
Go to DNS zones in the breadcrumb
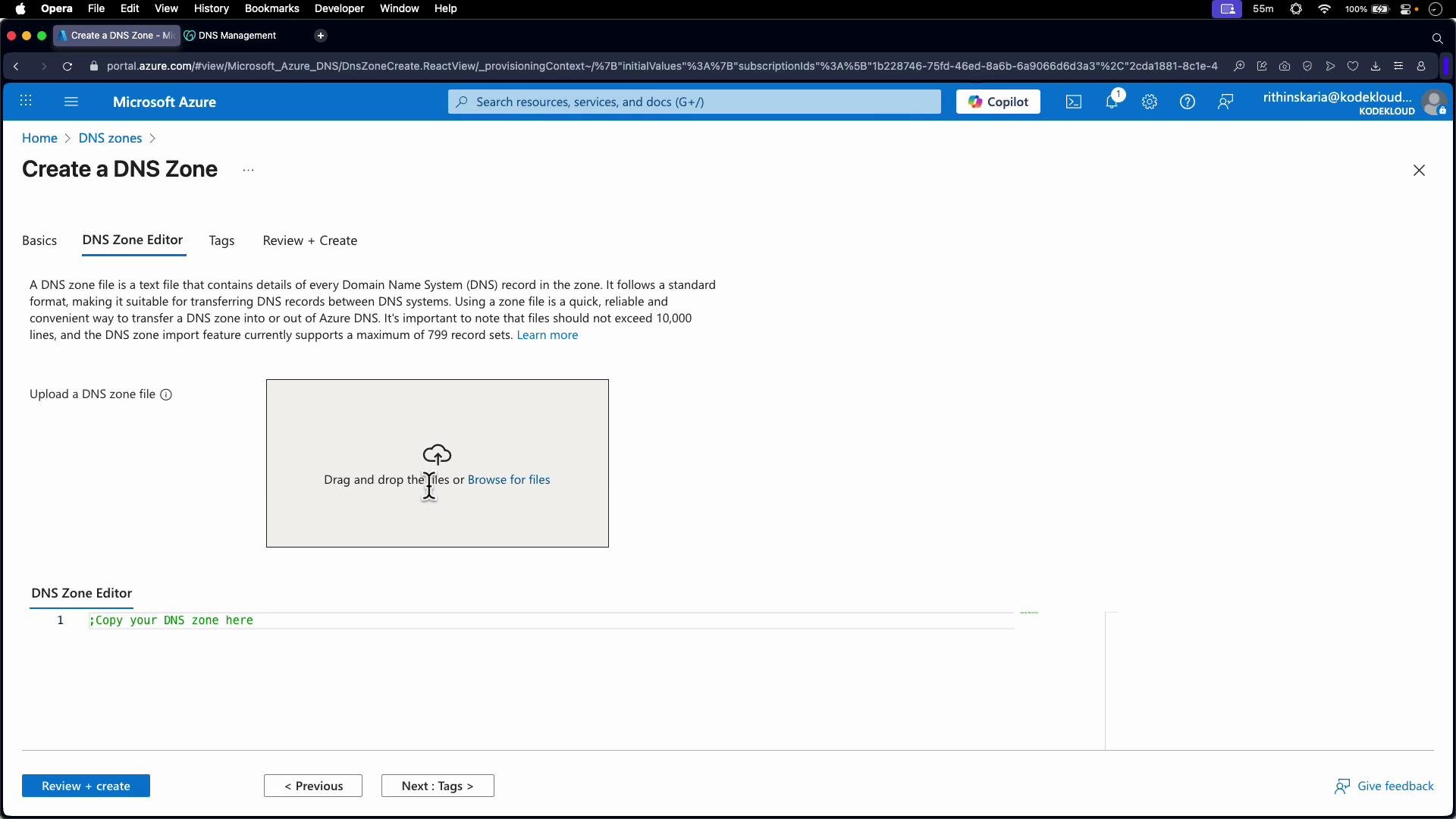(110, 138)
